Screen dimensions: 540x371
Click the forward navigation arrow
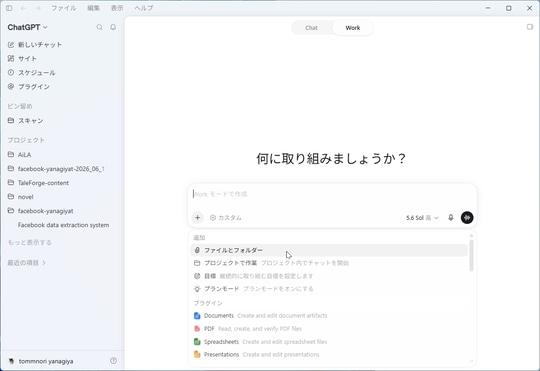tap(38, 8)
